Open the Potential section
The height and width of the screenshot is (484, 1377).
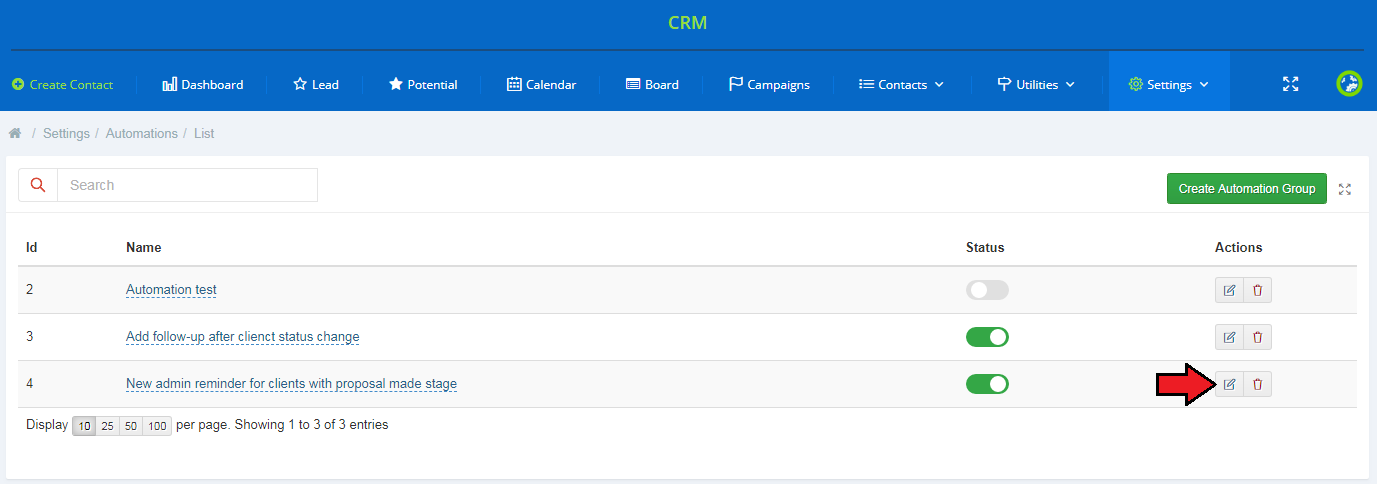click(422, 85)
